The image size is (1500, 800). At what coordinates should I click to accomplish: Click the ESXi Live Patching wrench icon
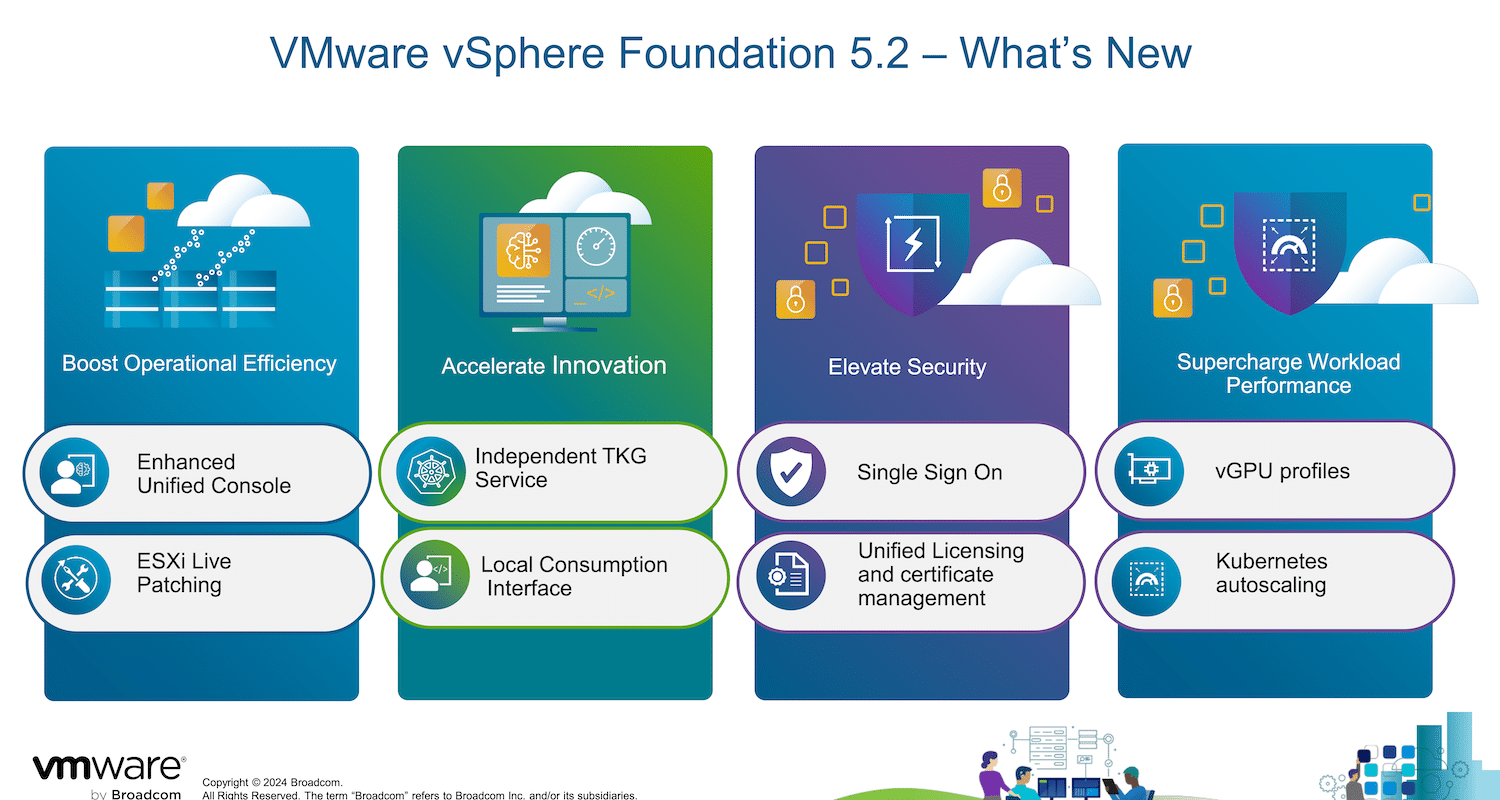[x=77, y=582]
